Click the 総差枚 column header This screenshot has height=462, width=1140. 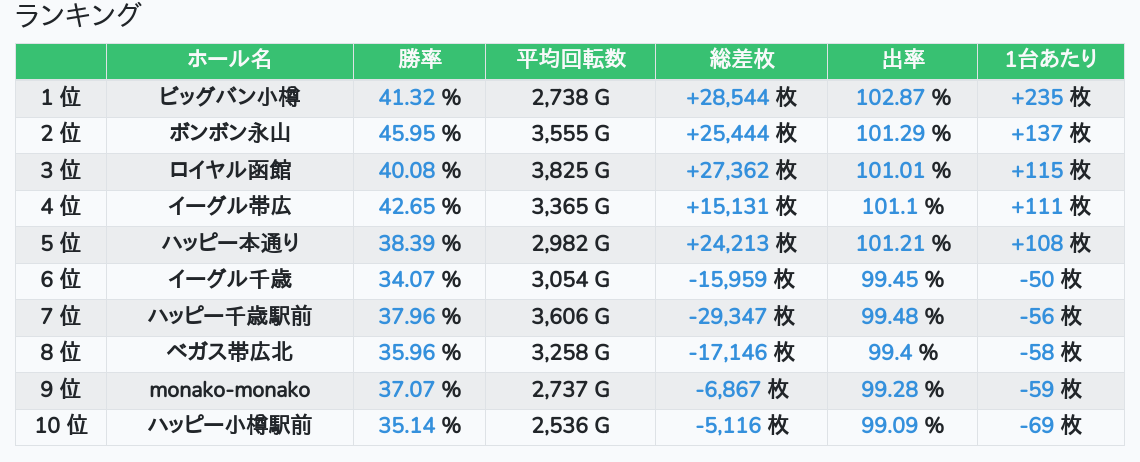pos(741,60)
